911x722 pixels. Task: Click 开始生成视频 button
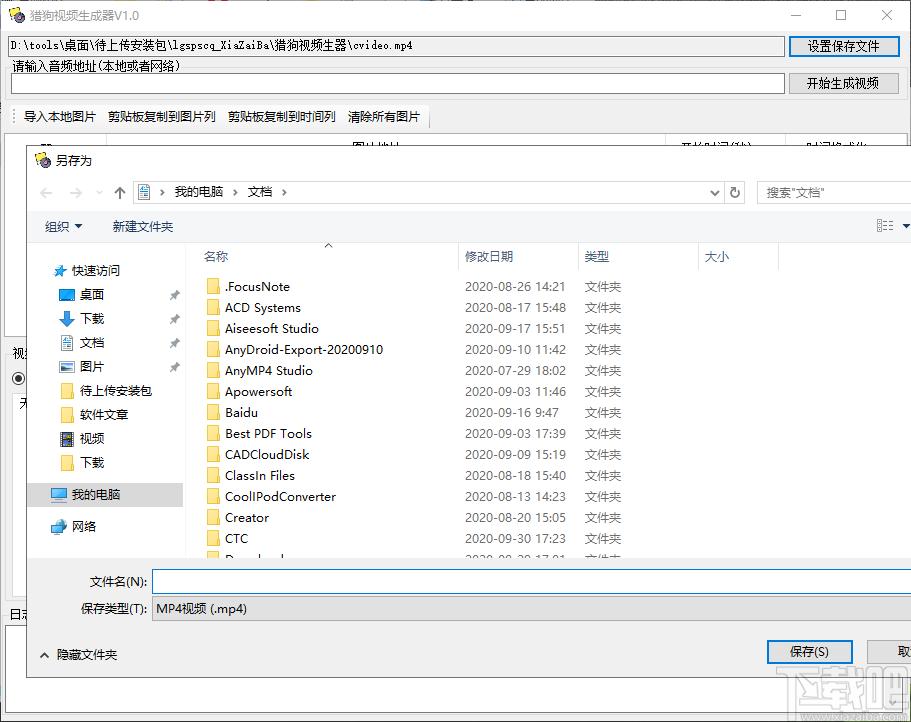pos(843,83)
